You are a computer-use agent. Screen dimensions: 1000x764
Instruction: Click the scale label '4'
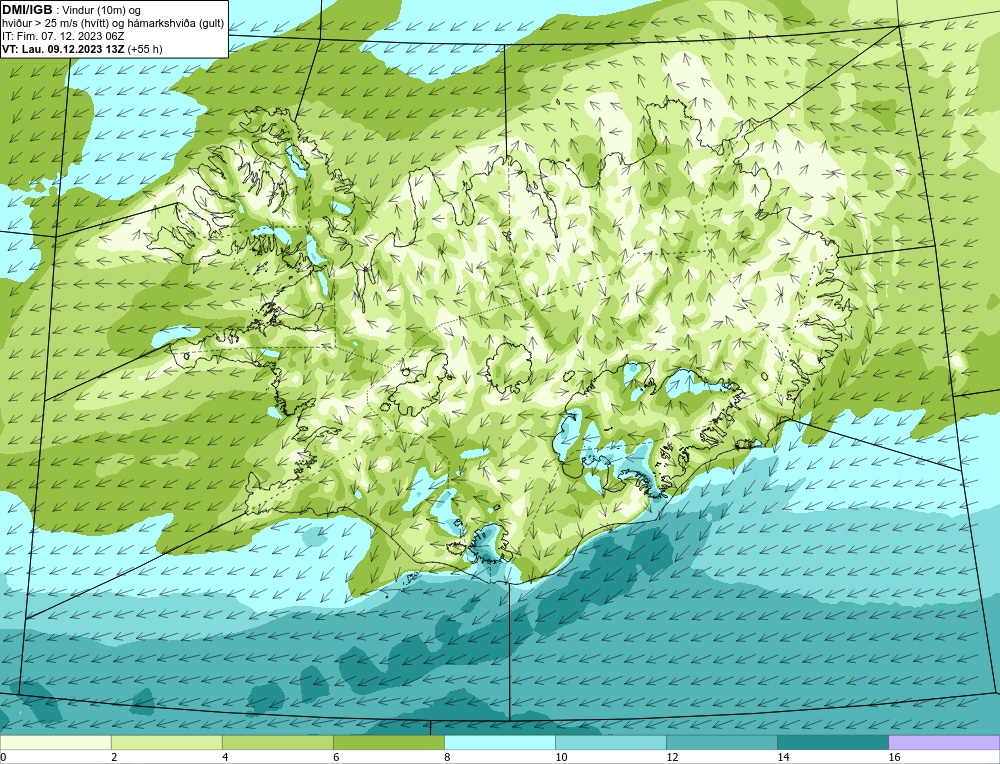[225, 757]
